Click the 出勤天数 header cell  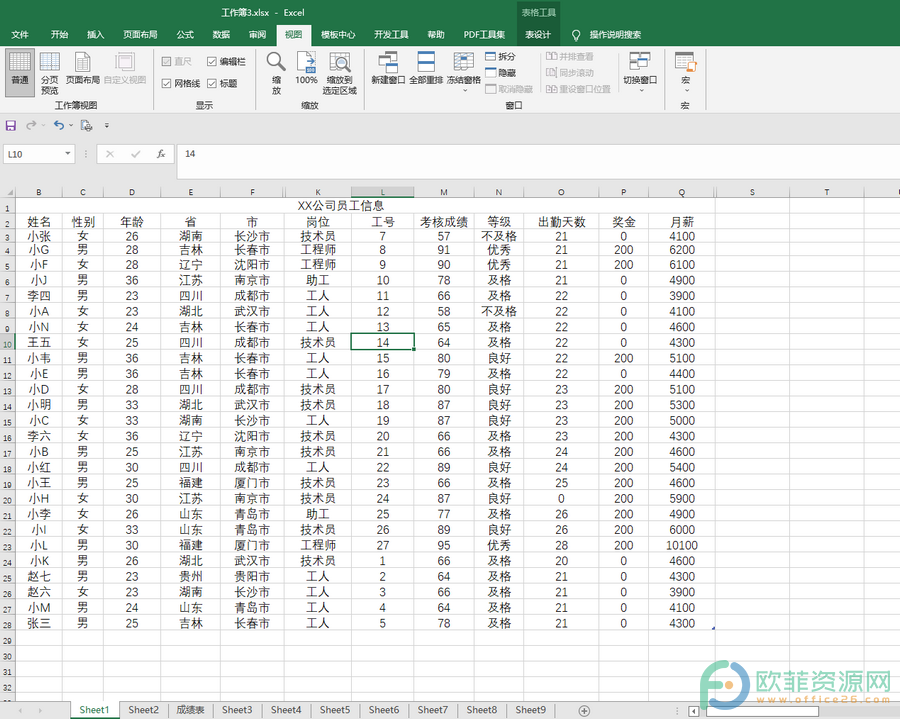tap(561, 222)
